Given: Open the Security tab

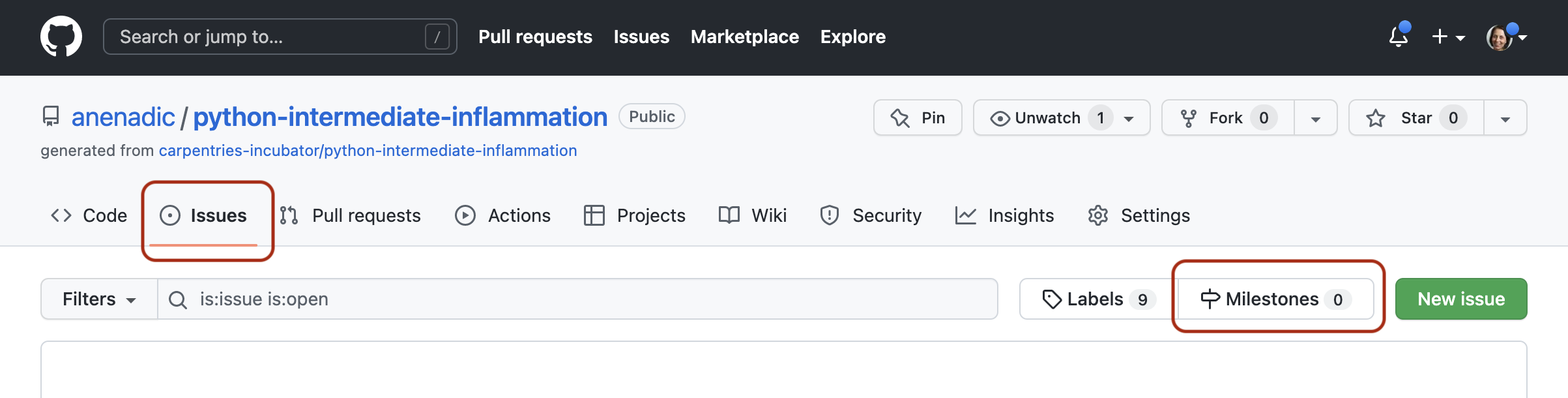Looking at the screenshot, I should coord(871,215).
